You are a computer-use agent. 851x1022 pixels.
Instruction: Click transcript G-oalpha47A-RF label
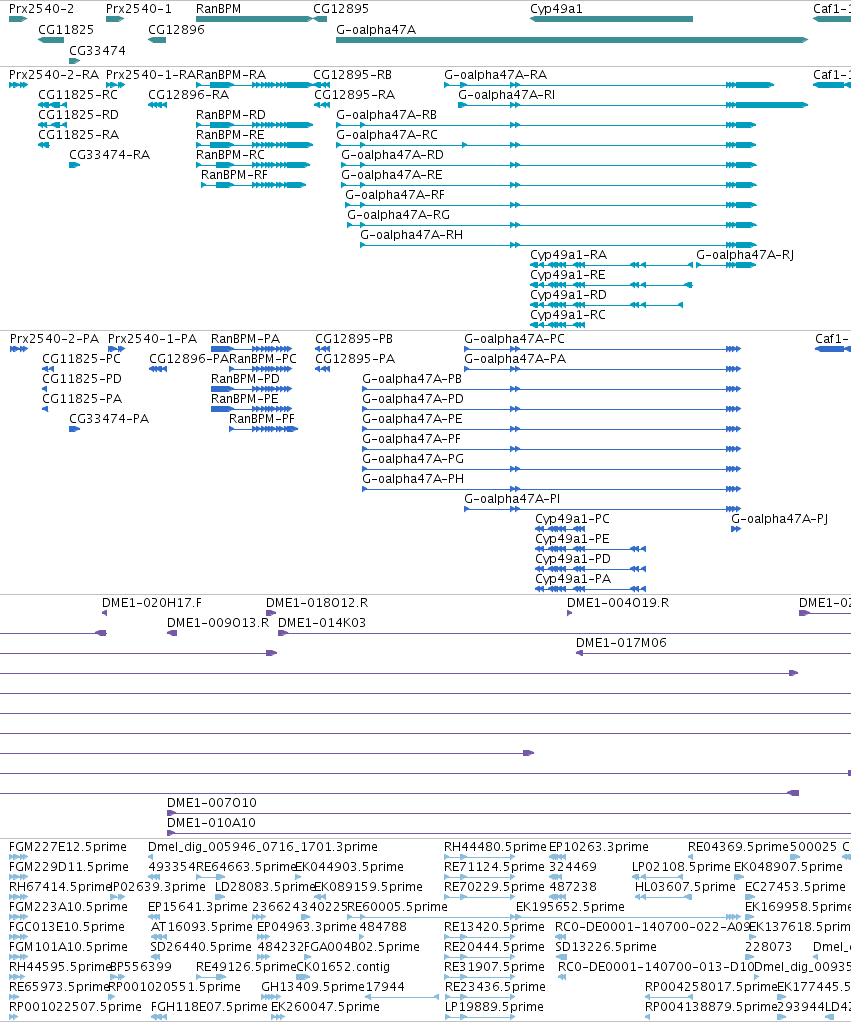[395, 195]
